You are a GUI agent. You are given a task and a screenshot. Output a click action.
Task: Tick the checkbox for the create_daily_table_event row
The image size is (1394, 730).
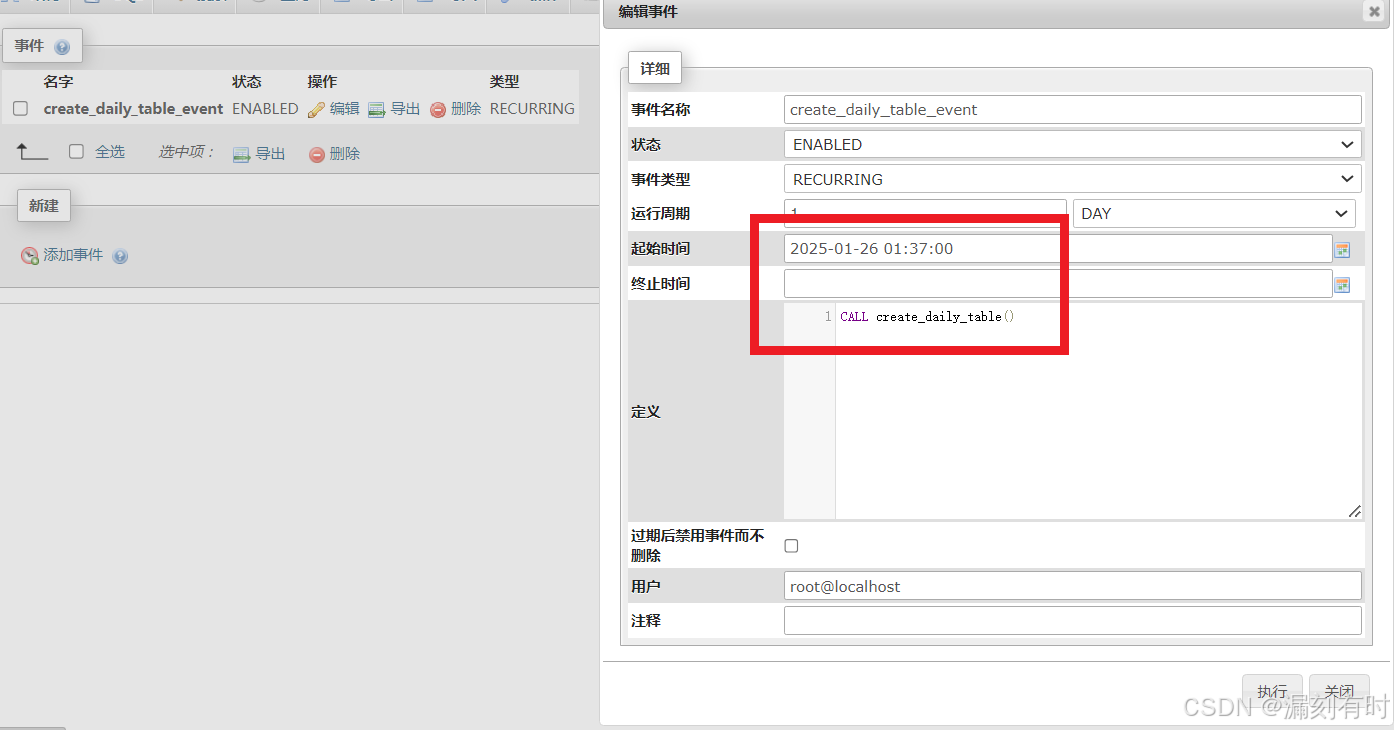20,109
